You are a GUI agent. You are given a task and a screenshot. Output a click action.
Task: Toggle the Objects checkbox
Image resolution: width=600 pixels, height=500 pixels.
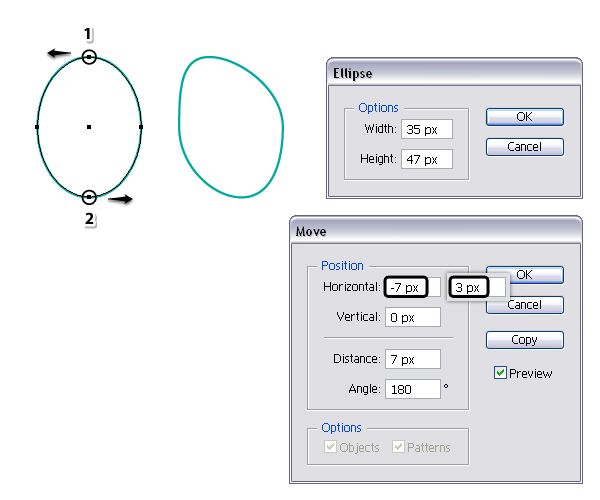pos(329,447)
